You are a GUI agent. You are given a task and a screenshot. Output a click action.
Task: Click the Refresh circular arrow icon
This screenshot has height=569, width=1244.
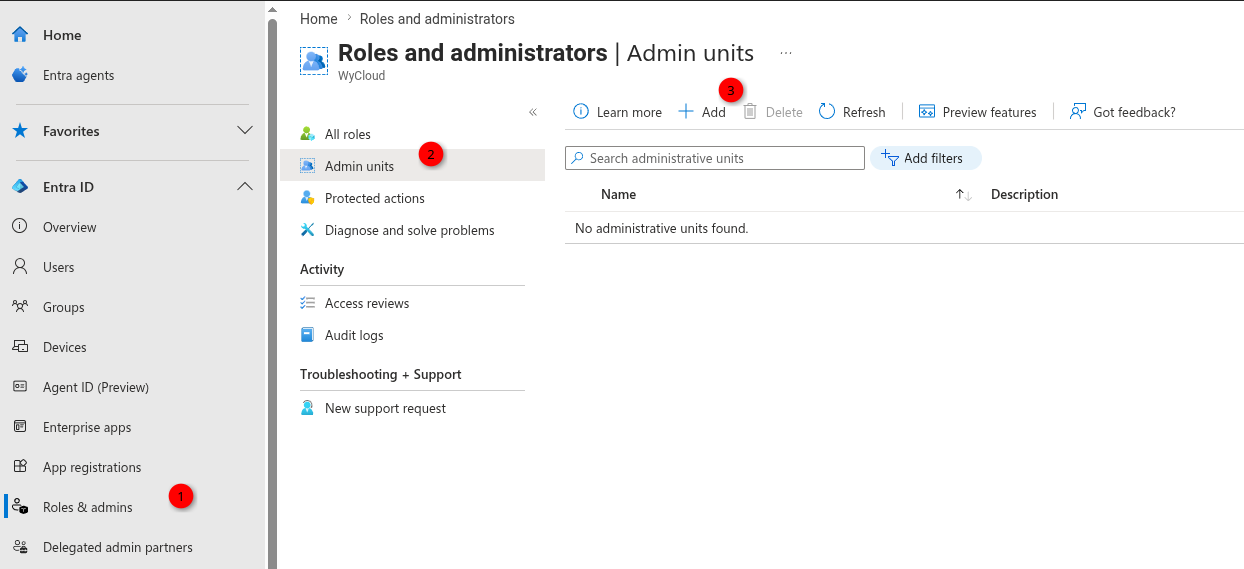click(x=827, y=112)
